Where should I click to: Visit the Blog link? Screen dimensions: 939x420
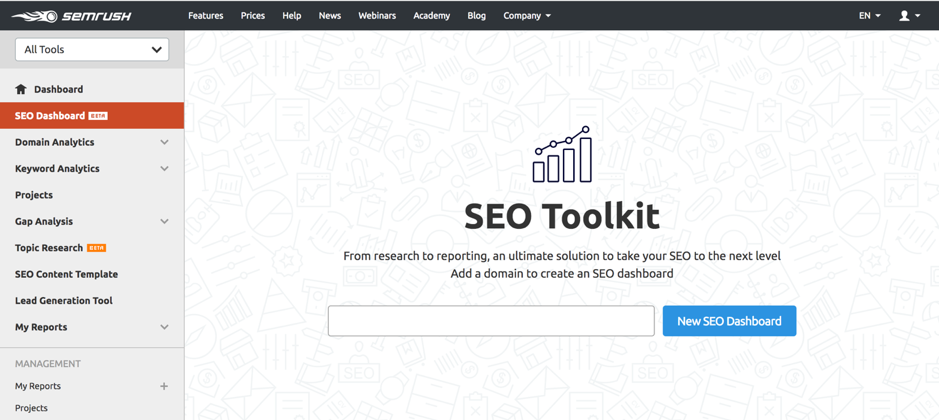pos(477,16)
